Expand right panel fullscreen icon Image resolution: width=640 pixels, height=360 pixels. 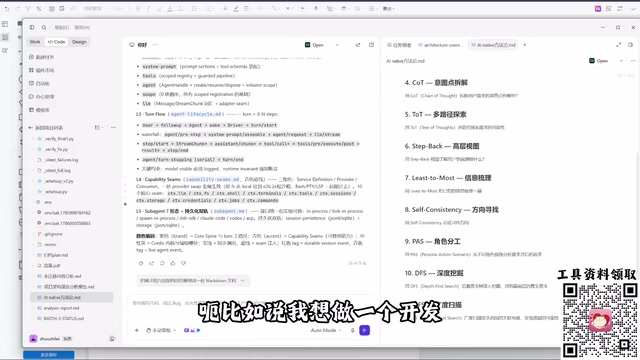[618, 45]
